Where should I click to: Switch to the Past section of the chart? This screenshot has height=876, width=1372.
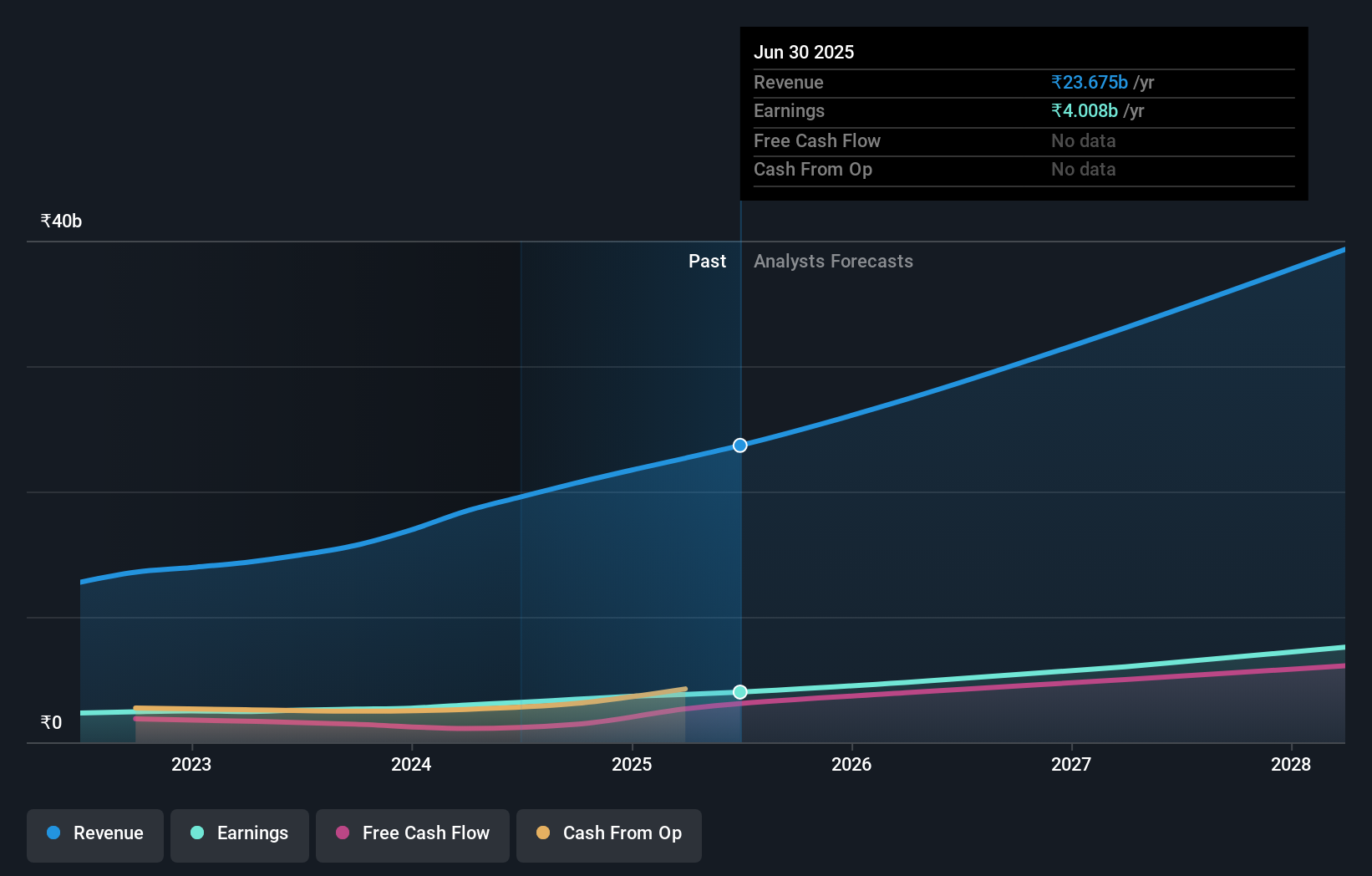707,261
